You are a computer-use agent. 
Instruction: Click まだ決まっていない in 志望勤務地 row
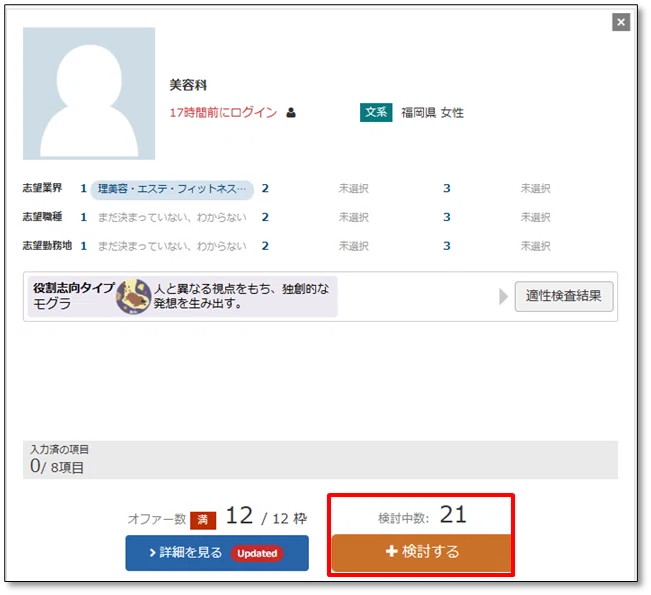pos(172,246)
